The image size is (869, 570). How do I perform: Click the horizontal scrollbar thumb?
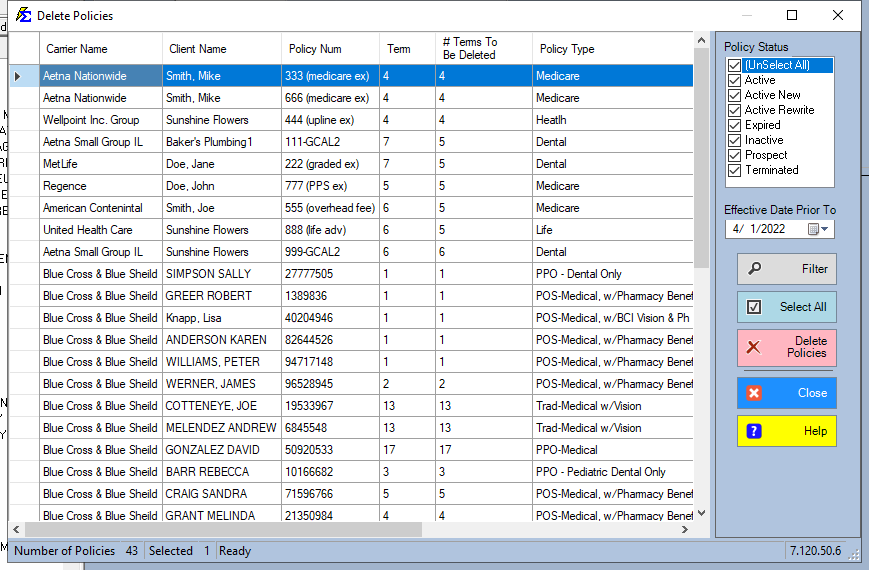point(223,530)
